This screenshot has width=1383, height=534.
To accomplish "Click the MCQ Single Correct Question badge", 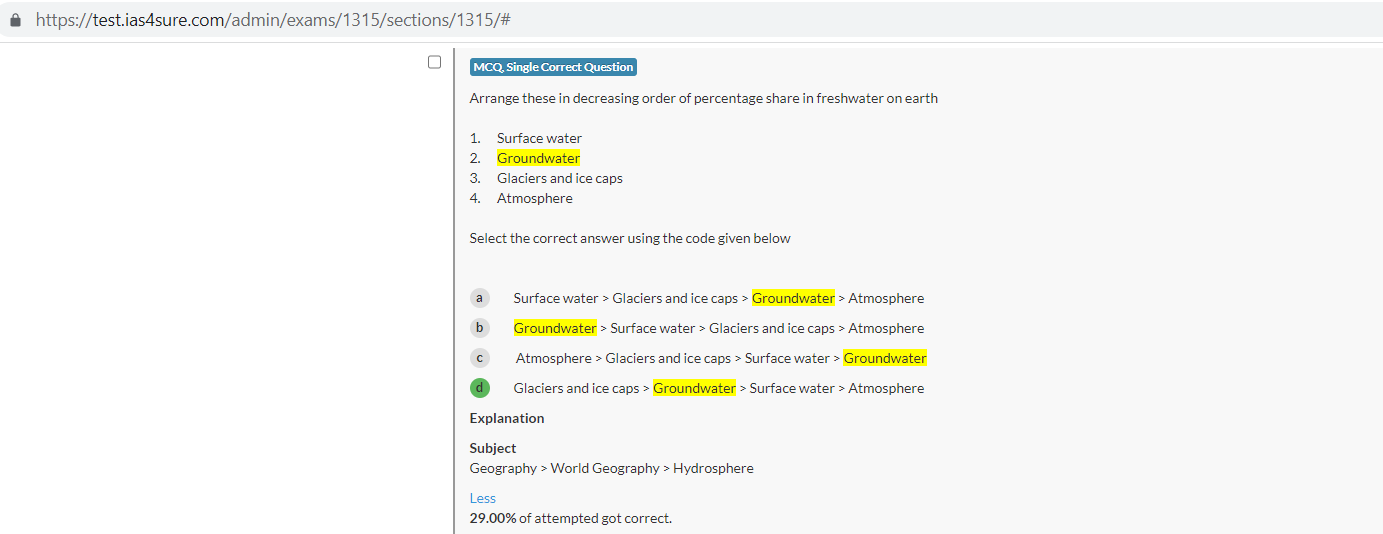I will click(x=553, y=67).
